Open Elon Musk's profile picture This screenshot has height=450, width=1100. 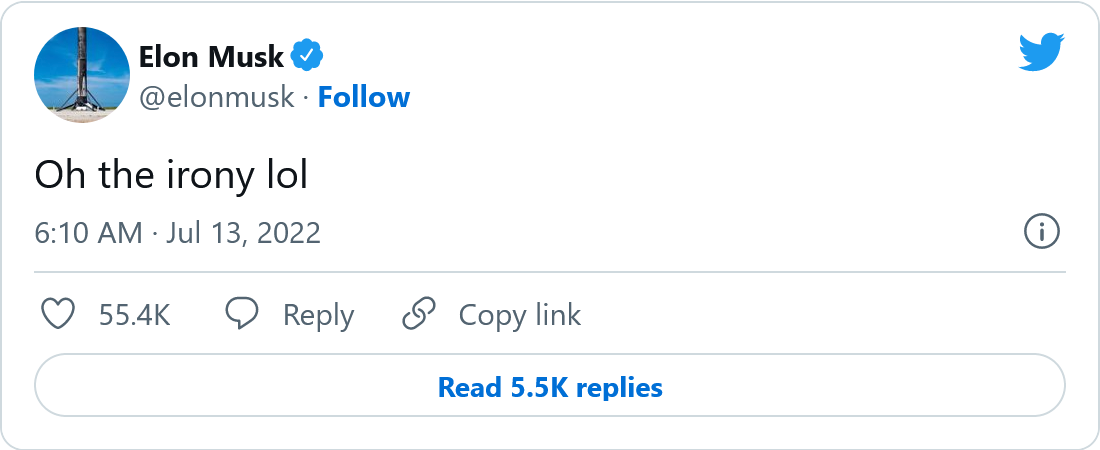click(82, 76)
